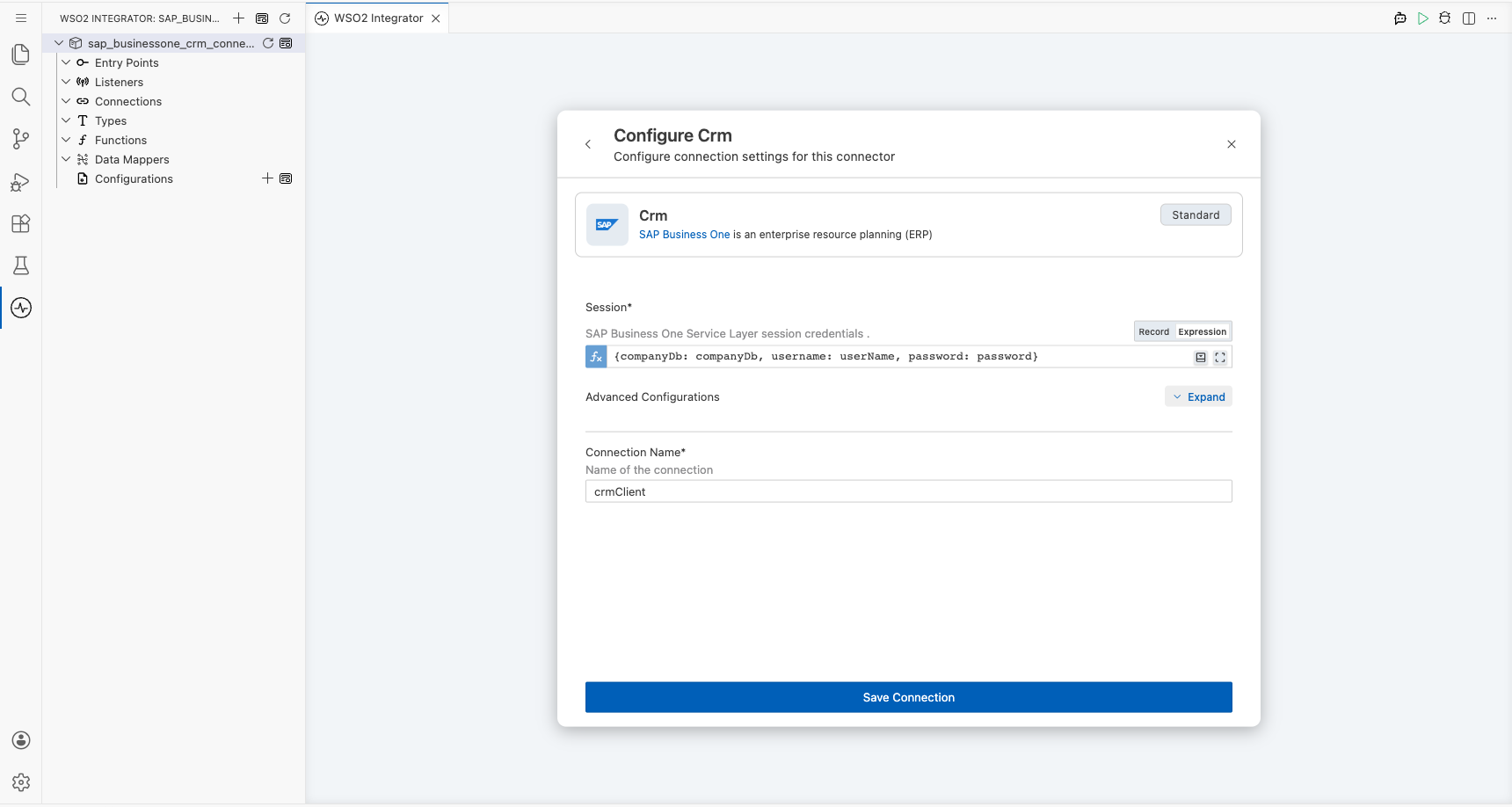This screenshot has width=1512, height=807.
Task: Open the Run and Debug icon
Action: 21,181
